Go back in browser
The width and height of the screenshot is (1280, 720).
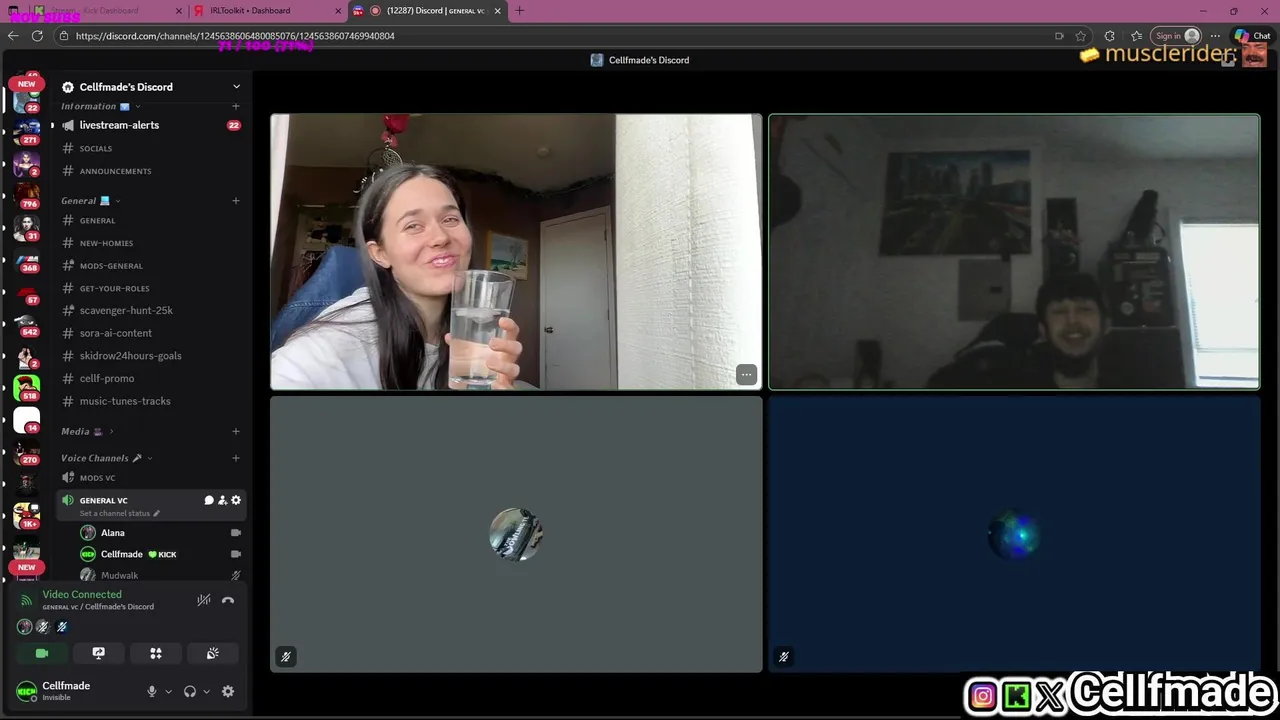coord(13,35)
